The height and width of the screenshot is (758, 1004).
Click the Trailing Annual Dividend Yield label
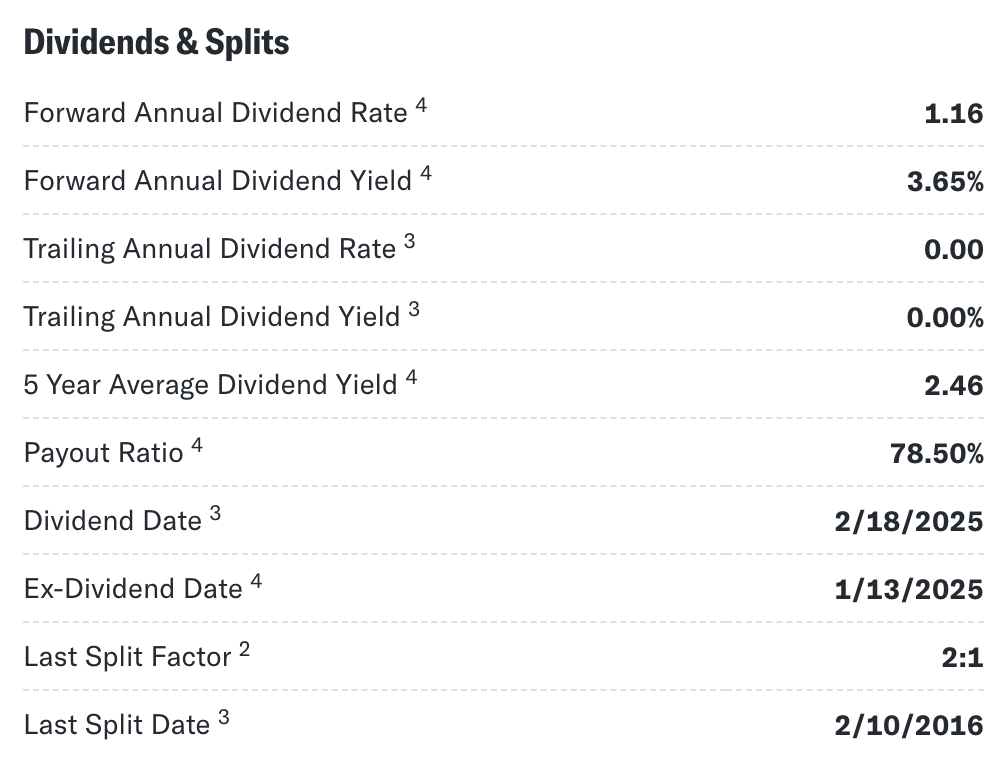[x=212, y=317]
